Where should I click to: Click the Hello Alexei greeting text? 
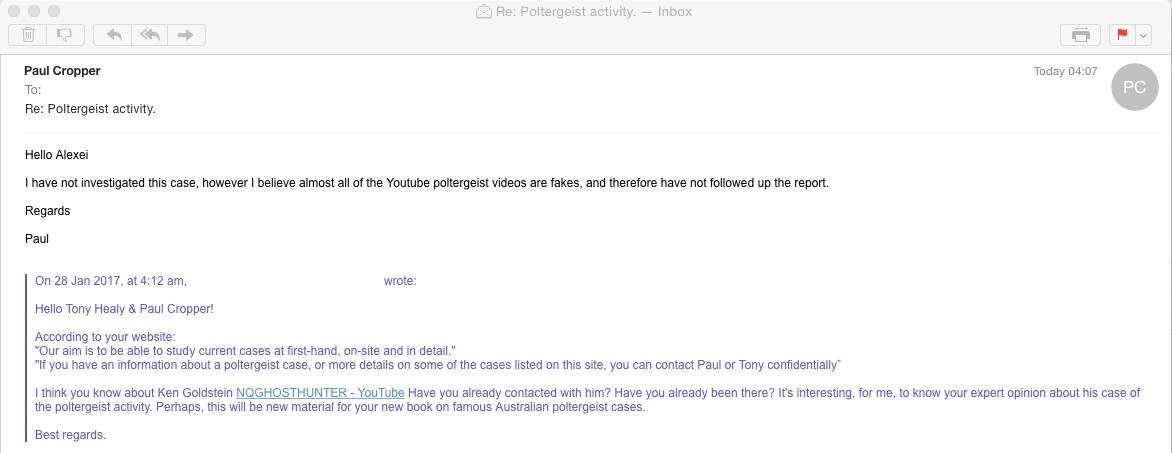point(59,155)
